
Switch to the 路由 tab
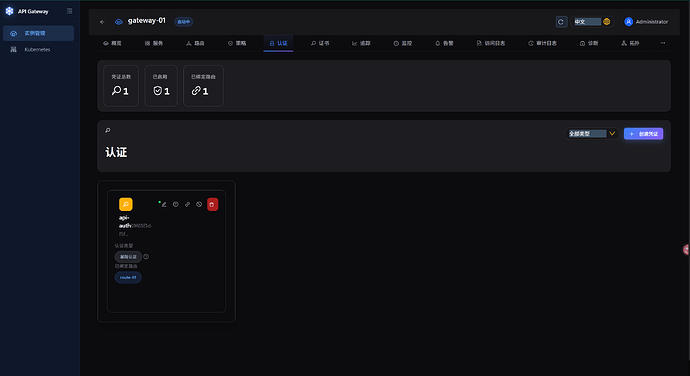click(195, 43)
